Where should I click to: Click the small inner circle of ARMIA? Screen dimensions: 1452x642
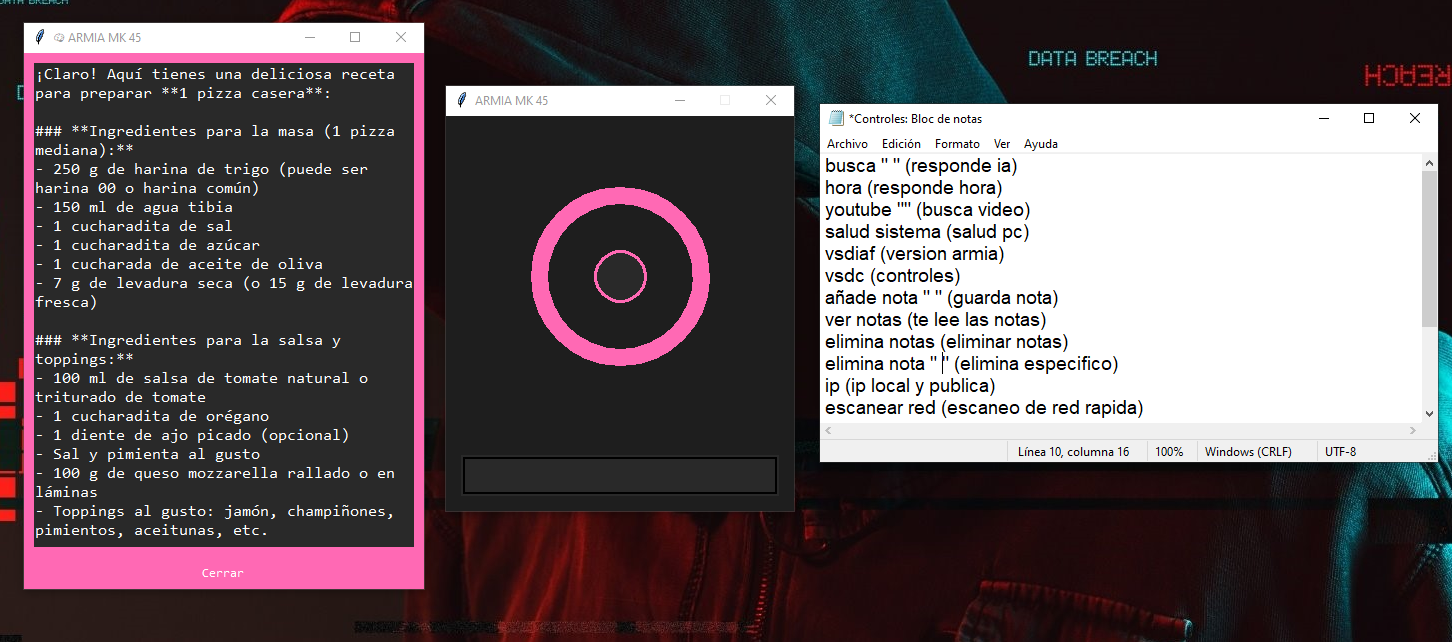click(620, 277)
